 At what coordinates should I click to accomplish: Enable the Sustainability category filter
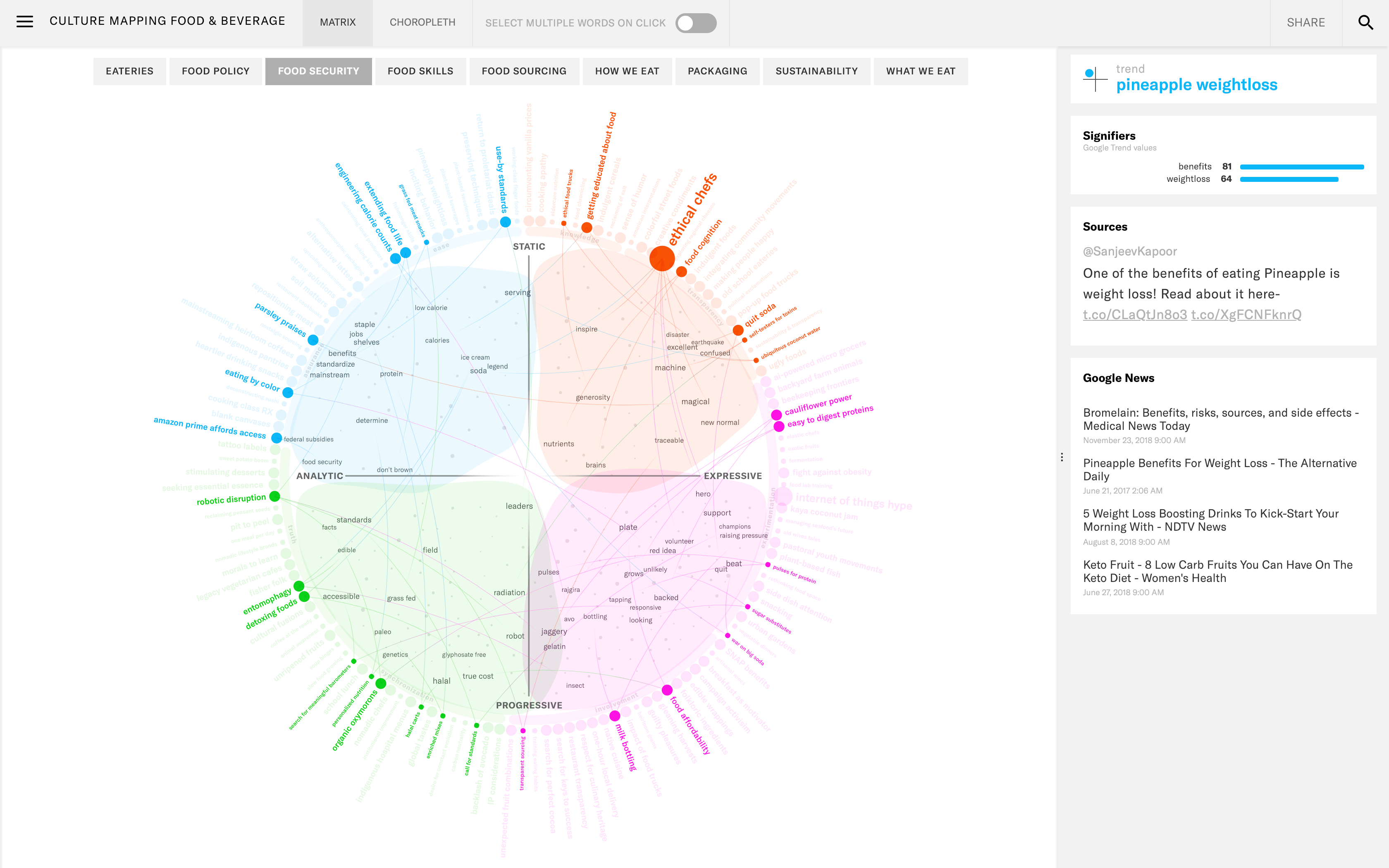tap(816, 71)
